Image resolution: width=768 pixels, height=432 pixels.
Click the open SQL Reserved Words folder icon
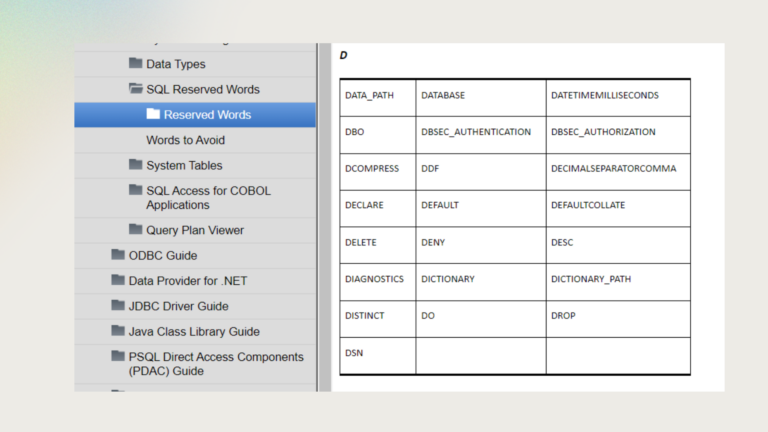tap(136, 89)
